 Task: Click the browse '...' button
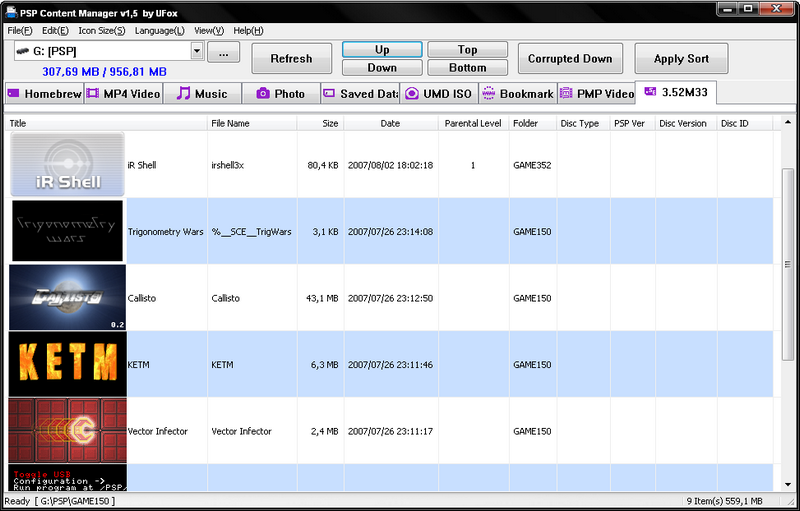pos(223,53)
